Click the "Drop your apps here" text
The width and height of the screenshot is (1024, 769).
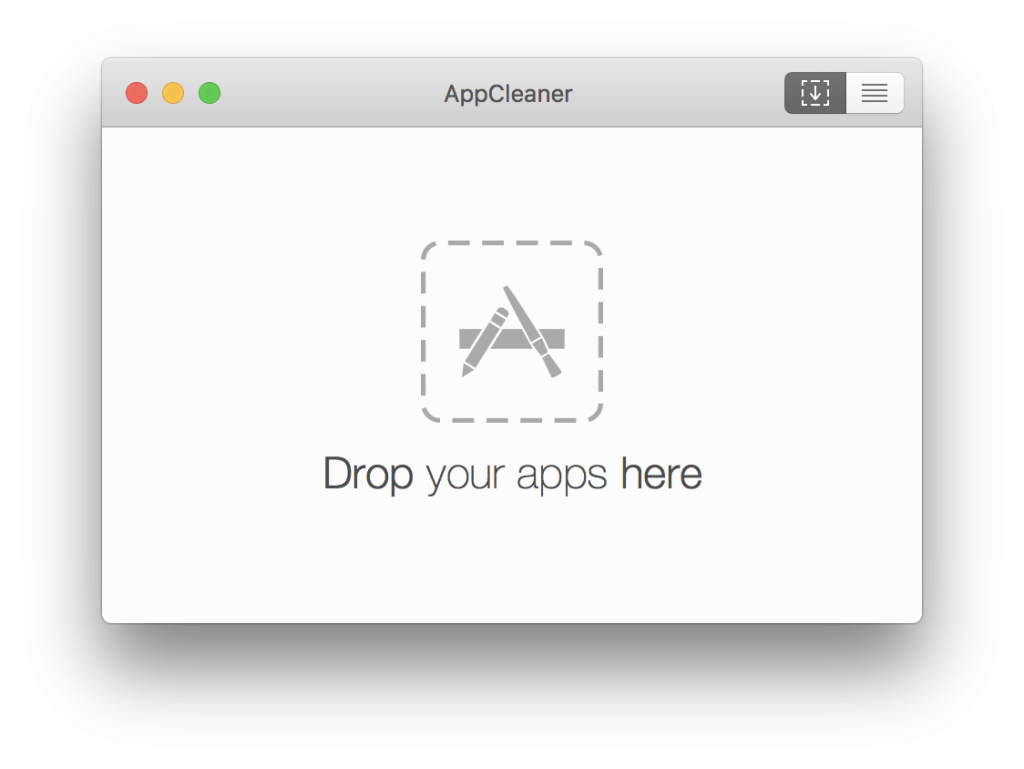click(513, 475)
